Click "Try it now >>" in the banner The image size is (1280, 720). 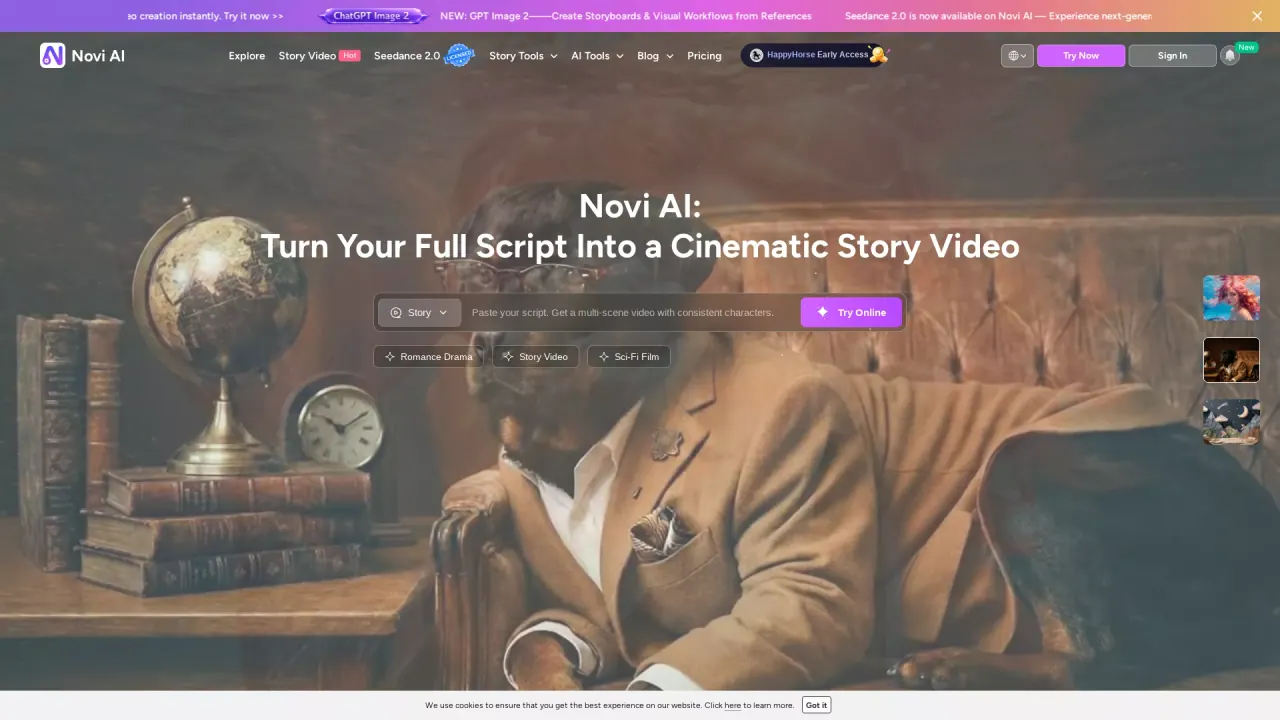(x=253, y=16)
